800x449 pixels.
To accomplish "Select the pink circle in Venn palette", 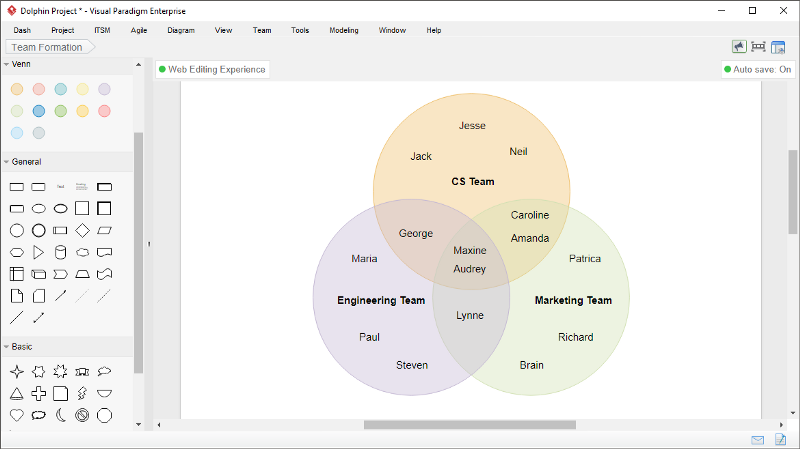I will [104, 111].
